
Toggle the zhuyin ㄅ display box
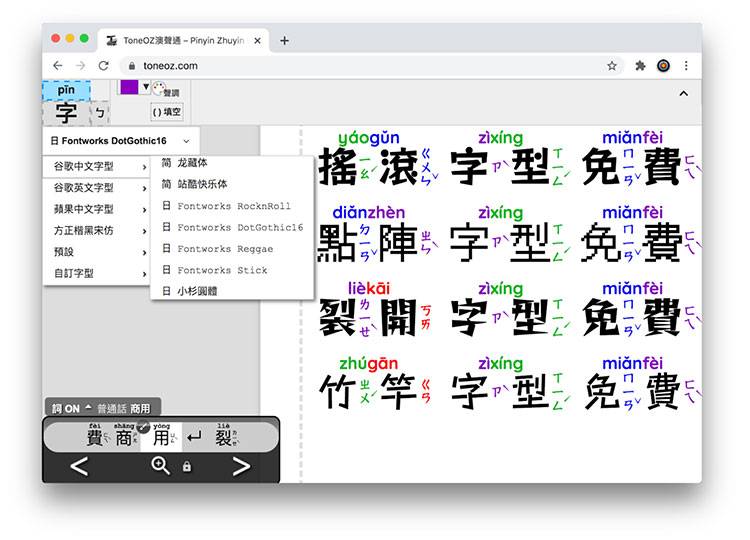[x=99, y=113]
